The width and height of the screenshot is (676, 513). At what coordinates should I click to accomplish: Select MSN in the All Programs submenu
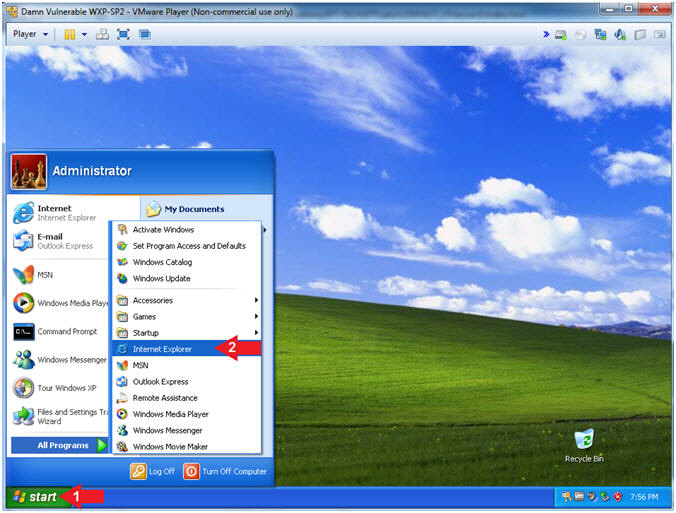click(x=187, y=365)
